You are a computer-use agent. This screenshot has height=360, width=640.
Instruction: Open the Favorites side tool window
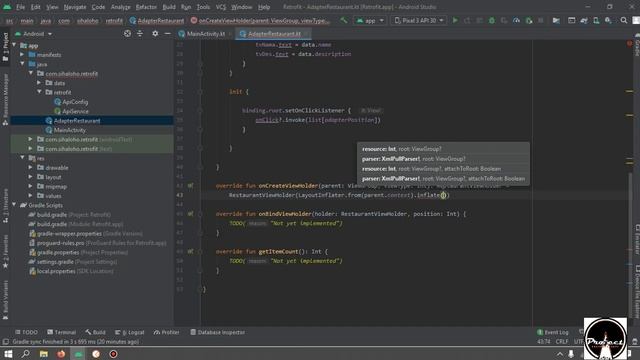[x=5, y=251]
